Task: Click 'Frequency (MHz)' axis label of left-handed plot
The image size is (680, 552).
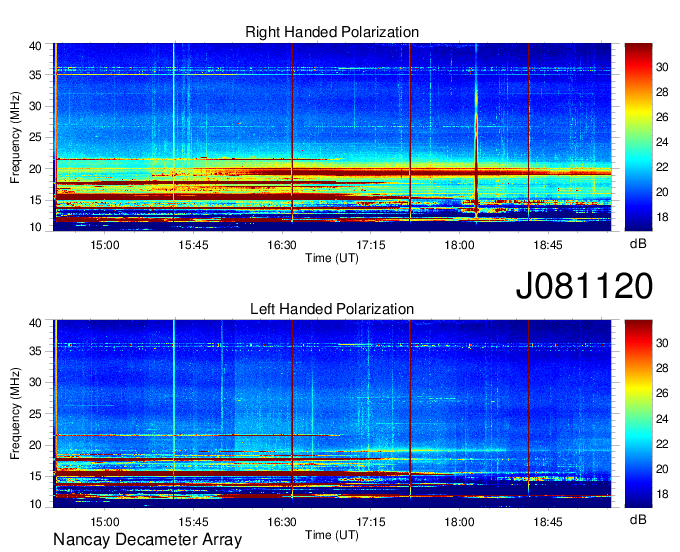Action: [15, 414]
